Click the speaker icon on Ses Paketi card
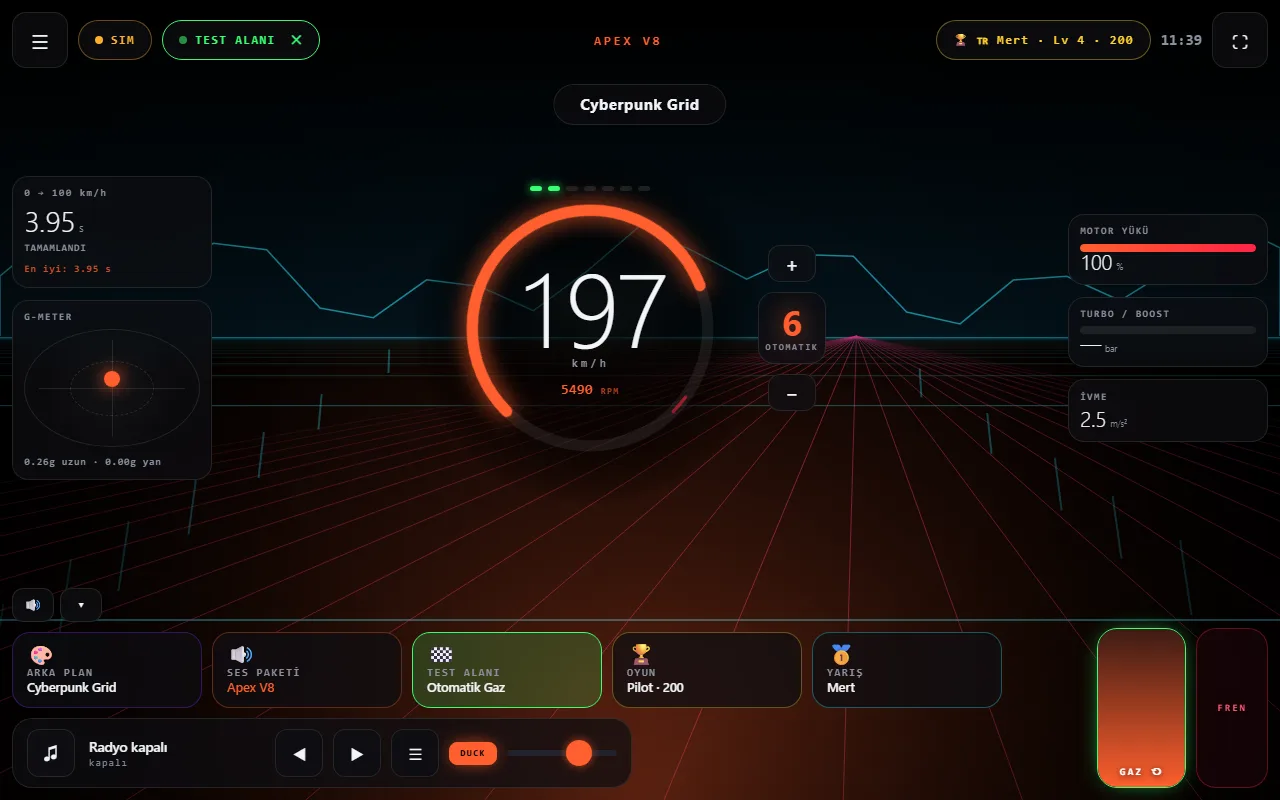Viewport: 1280px width, 800px height. click(x=241, y=655)
